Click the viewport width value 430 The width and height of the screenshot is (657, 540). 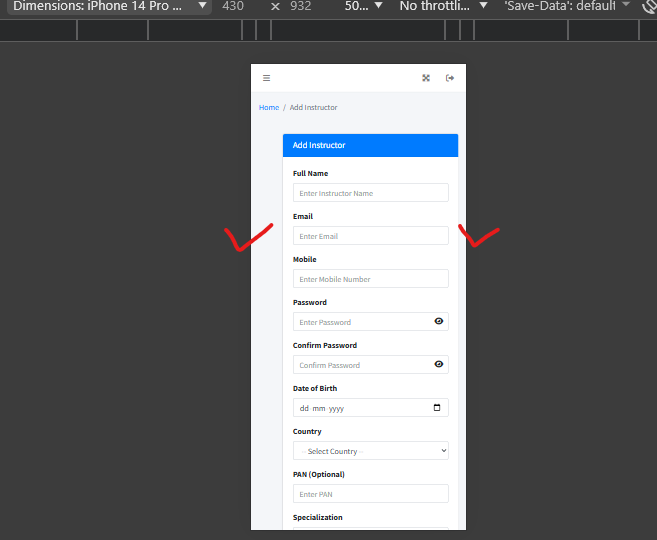233,6
